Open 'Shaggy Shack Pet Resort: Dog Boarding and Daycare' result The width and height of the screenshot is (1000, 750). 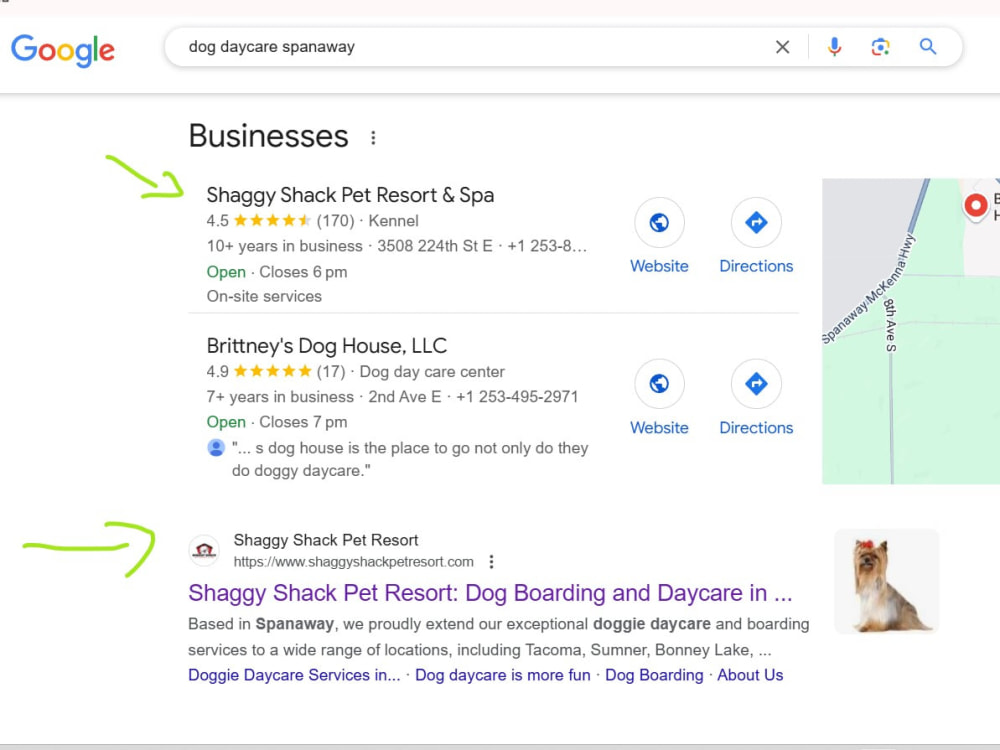click(x=490, y=593)
